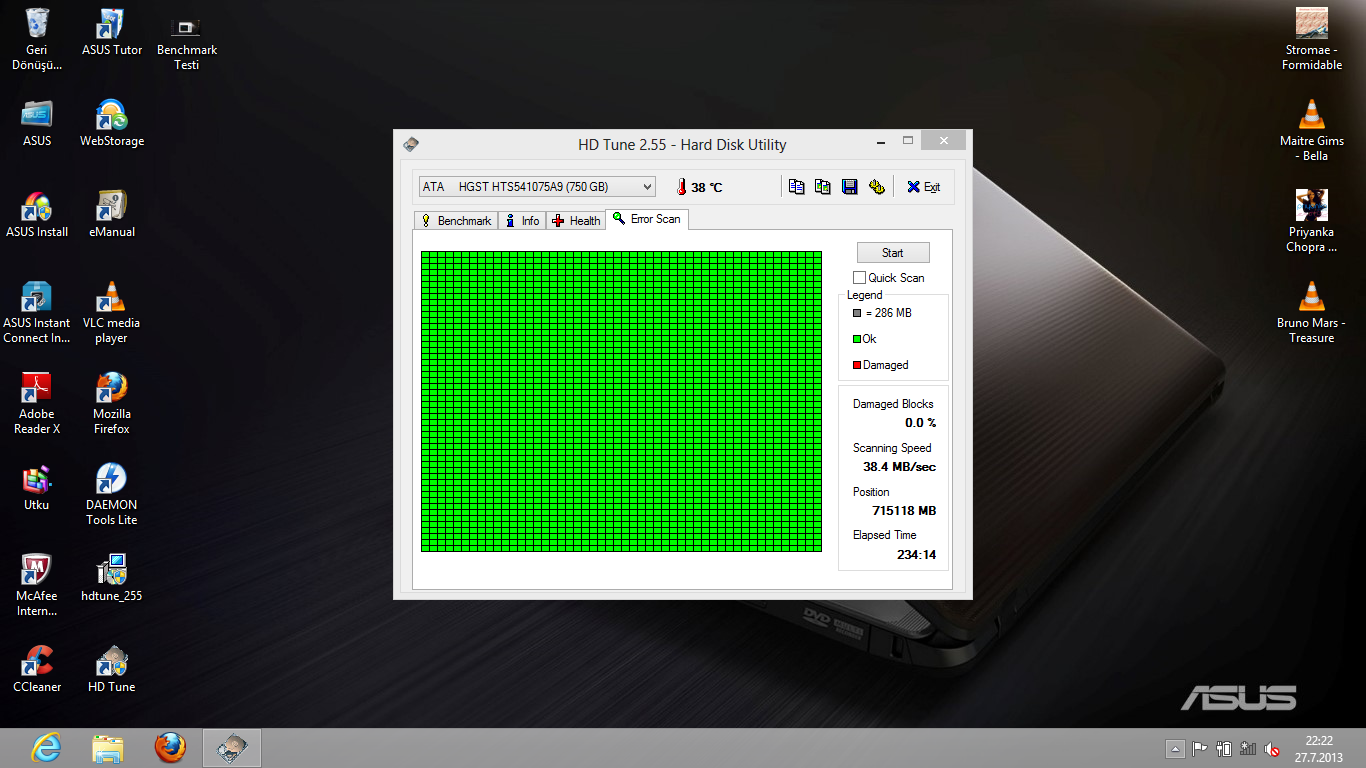1366x768 pixels.
Task: Select the DAEMON Tools Lite desktop icon
Action: (x=112, y=494)
